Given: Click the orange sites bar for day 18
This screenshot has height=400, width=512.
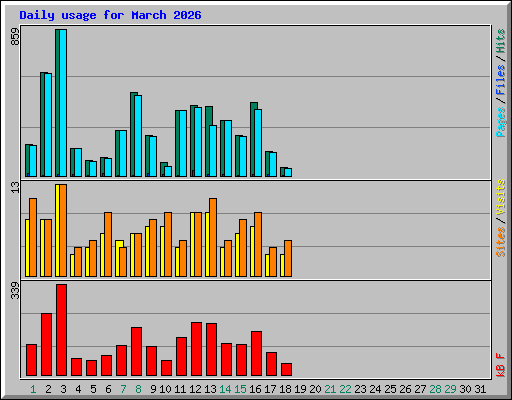Looking at the screenshot, I should click(x=288, y=258).
